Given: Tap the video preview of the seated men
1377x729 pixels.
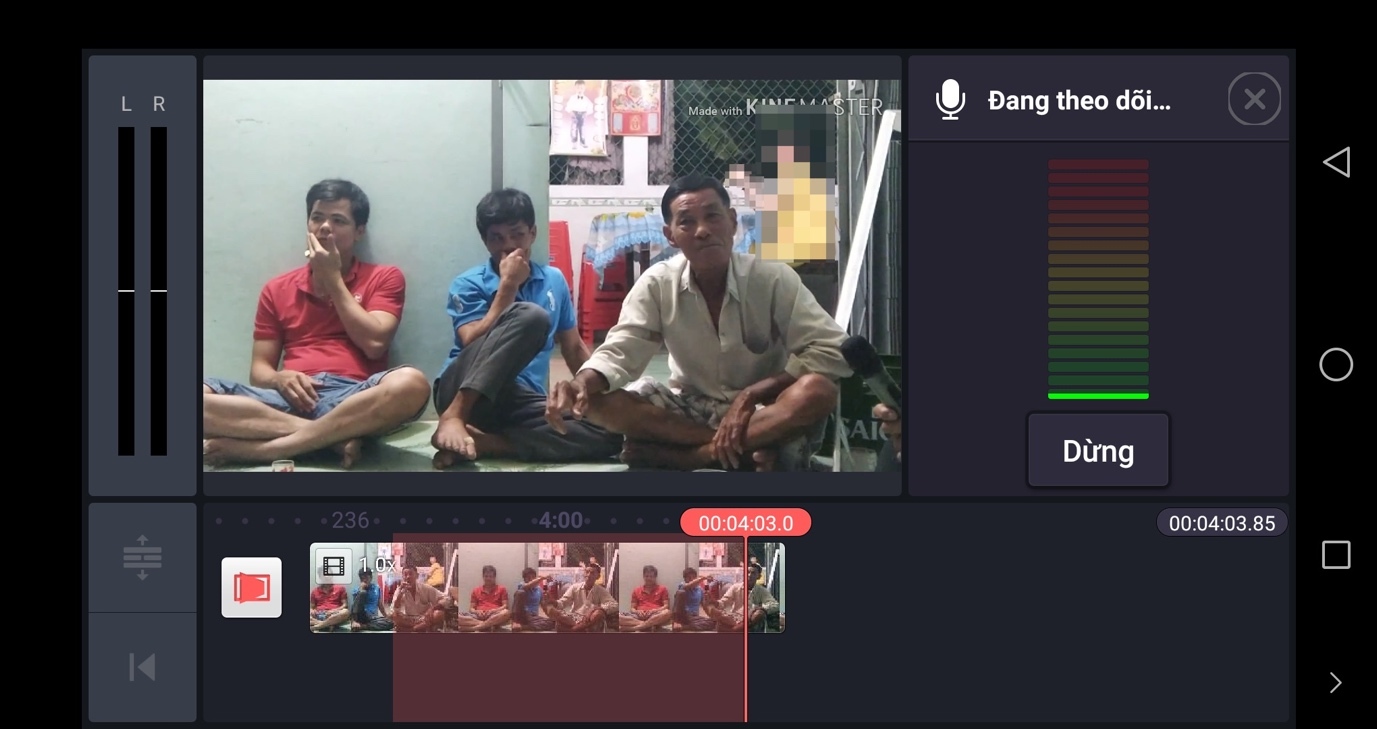Looking at the screenshot, I should [551, 275].
